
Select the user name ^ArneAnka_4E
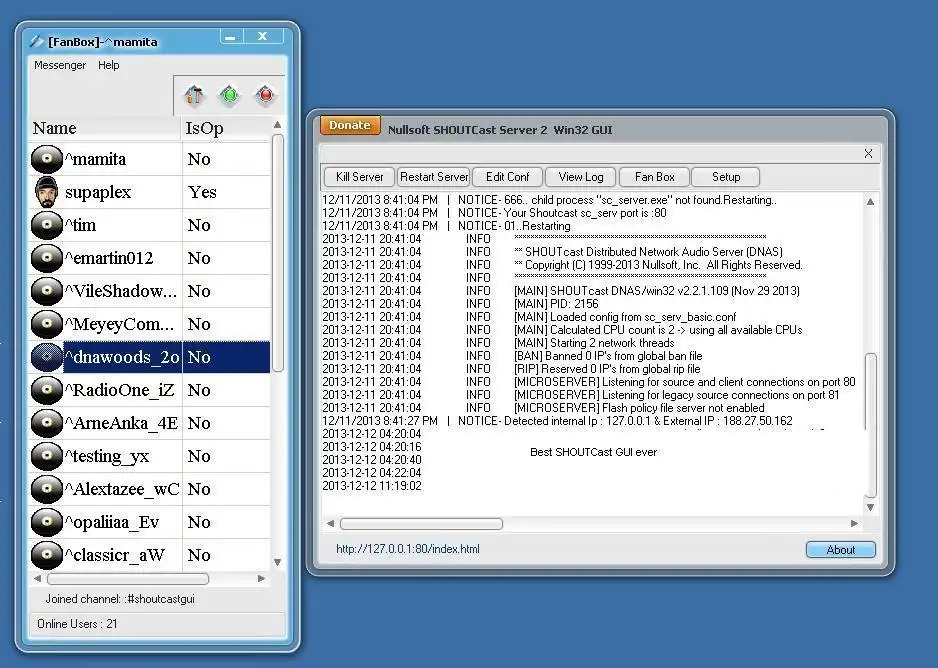pyautogui.click(x=121, y=423)
